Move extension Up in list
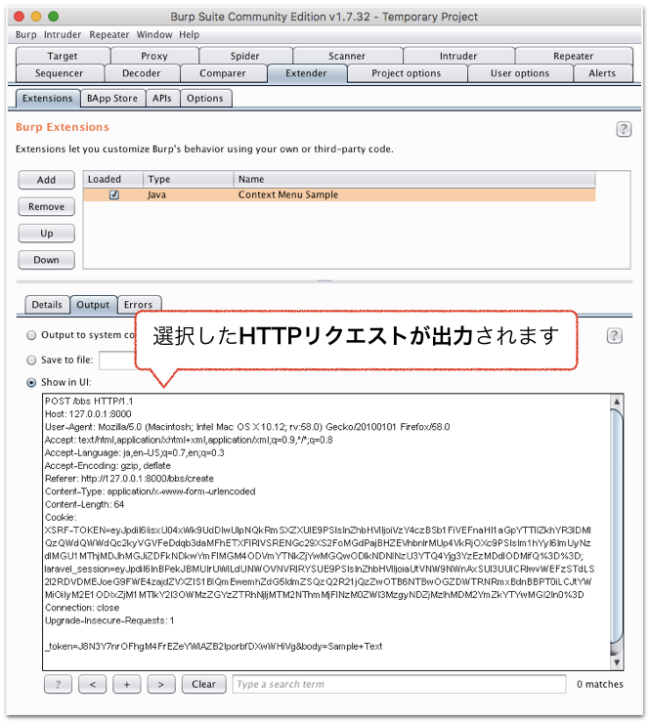The image size is (650, 722). click(x=46, y=233)
